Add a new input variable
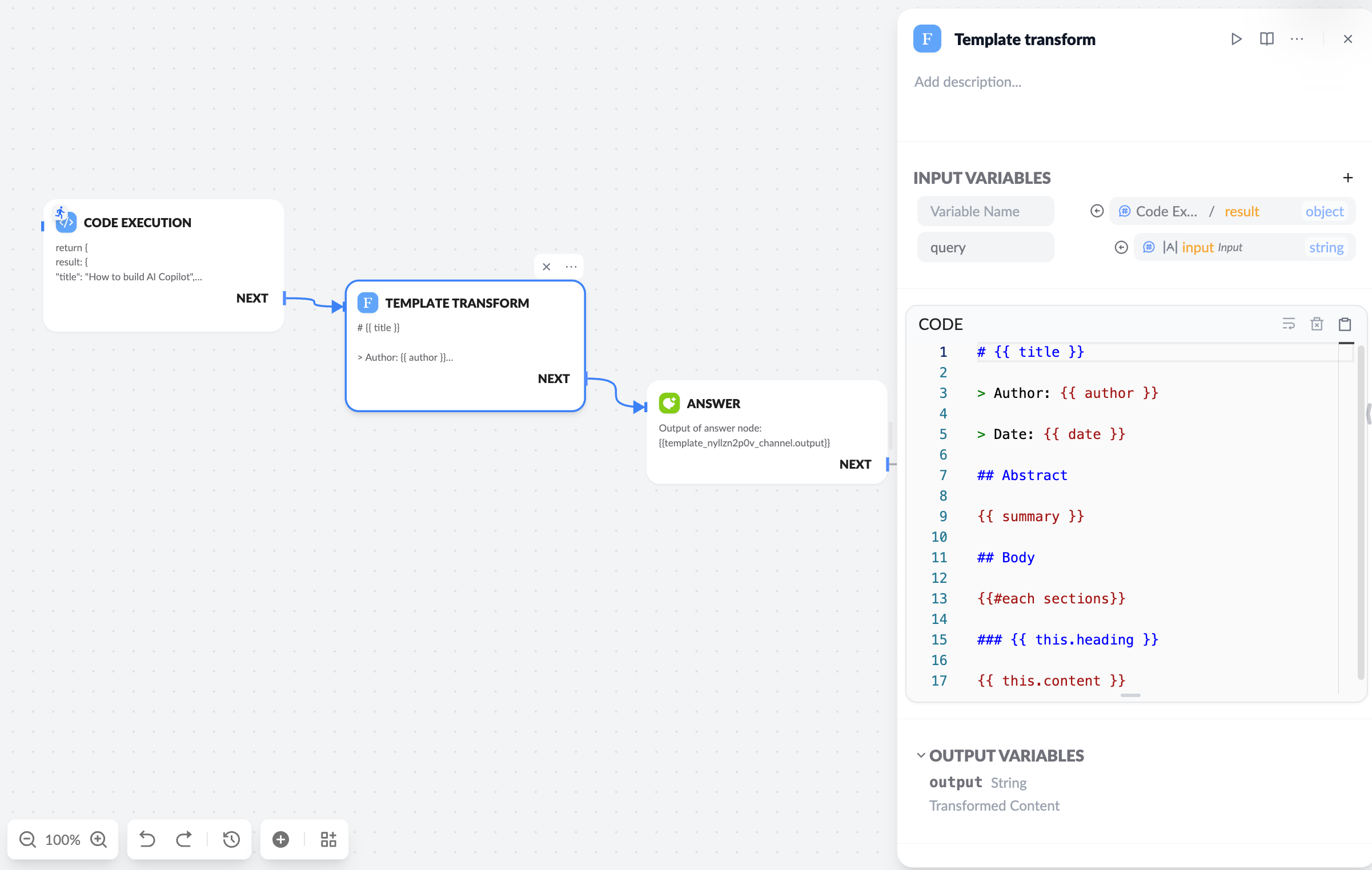The height and width of the screenshot is (870, 1372). point(1347,178)
